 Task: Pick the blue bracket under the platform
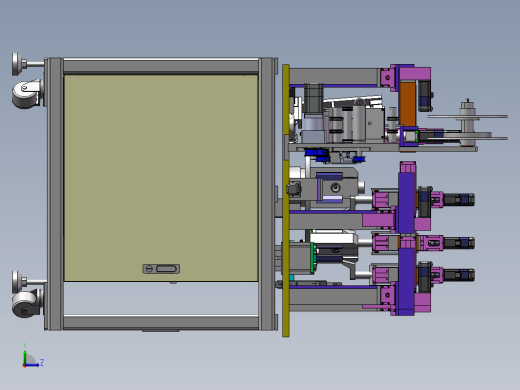tap(315, 153)
